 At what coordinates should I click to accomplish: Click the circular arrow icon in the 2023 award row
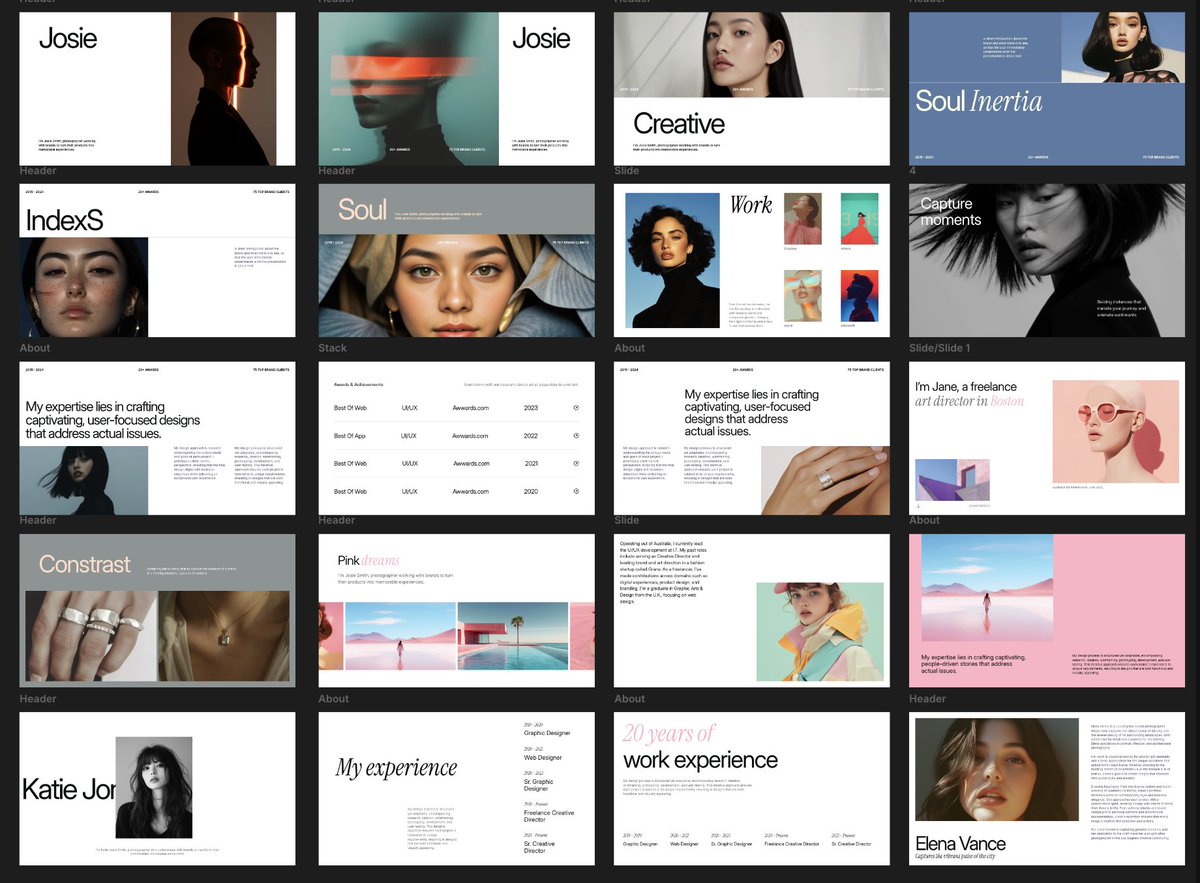pyautogui.click(x=576, y=408)
